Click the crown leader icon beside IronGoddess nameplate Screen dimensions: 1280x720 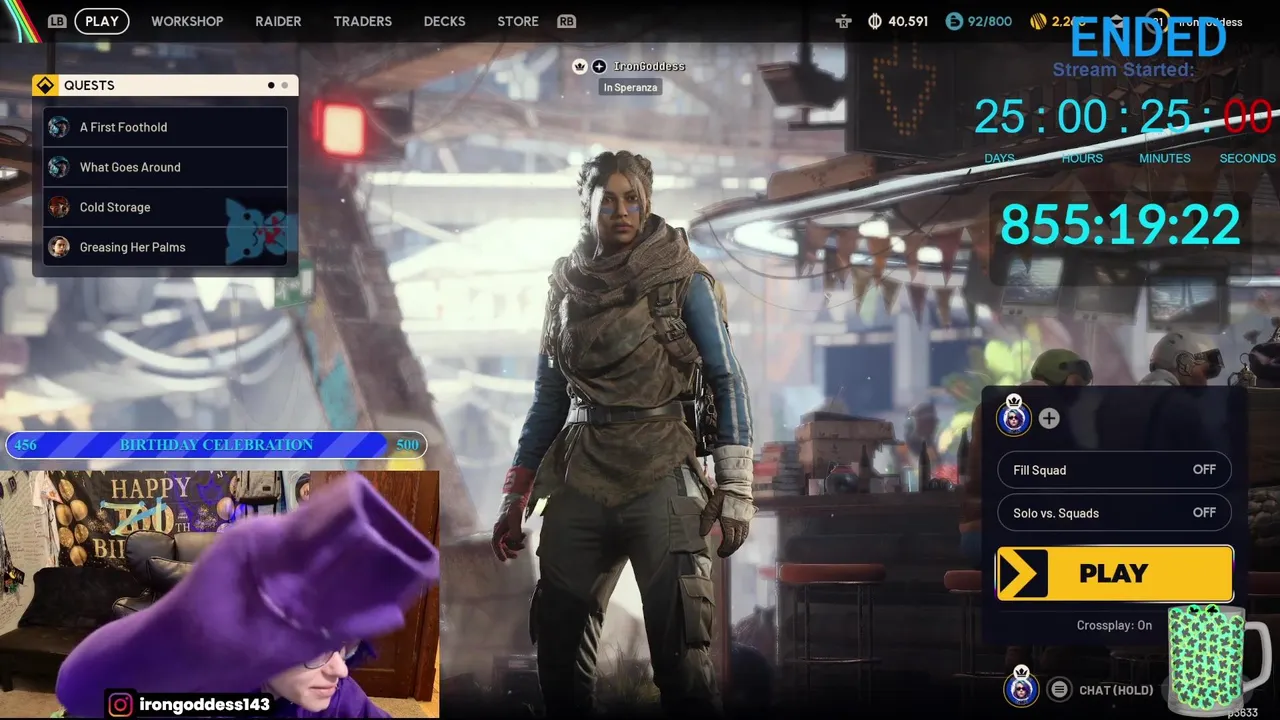tap(579, 66)
